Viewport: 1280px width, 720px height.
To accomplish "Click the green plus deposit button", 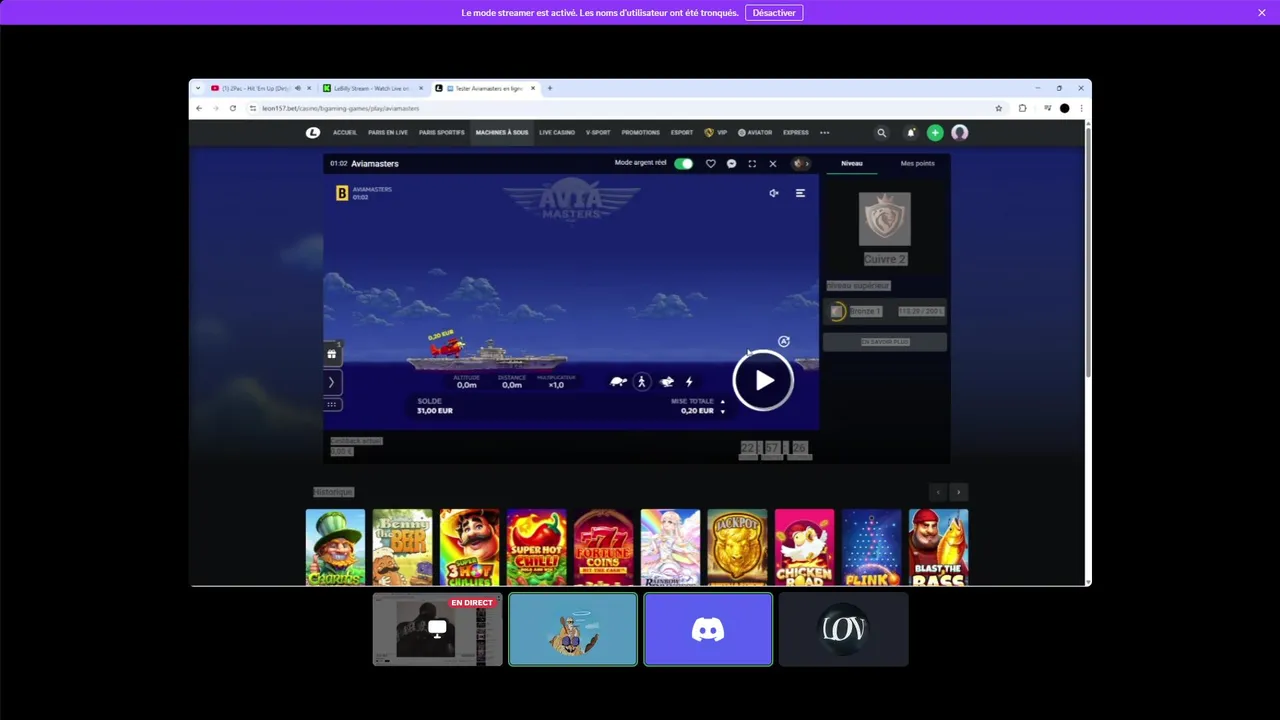I will 935,132.
